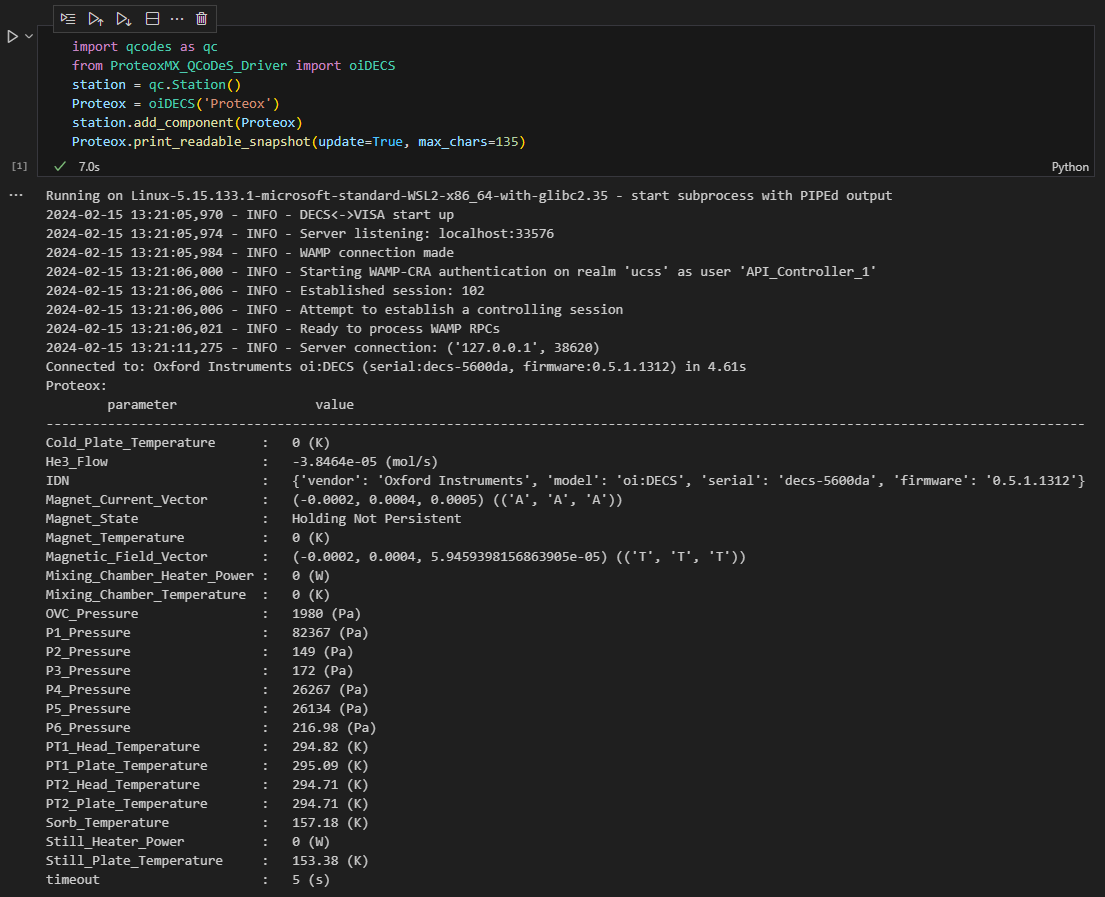The height and width of the screenshot is (897, 1105).
Task: Open more cell actions ellipsis in toolbar
Action: coord(177,18)
